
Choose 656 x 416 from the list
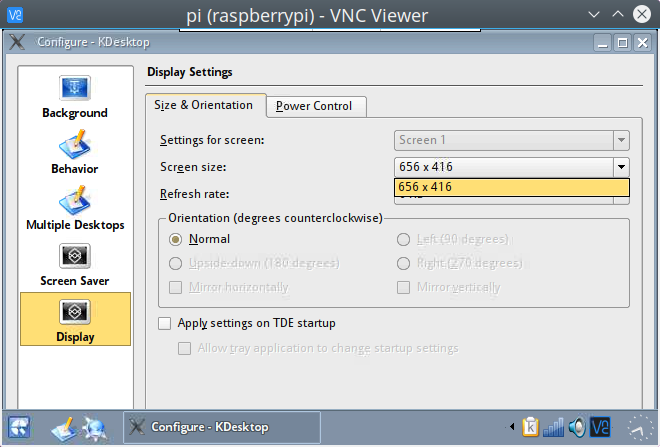[x=512, y=187]
